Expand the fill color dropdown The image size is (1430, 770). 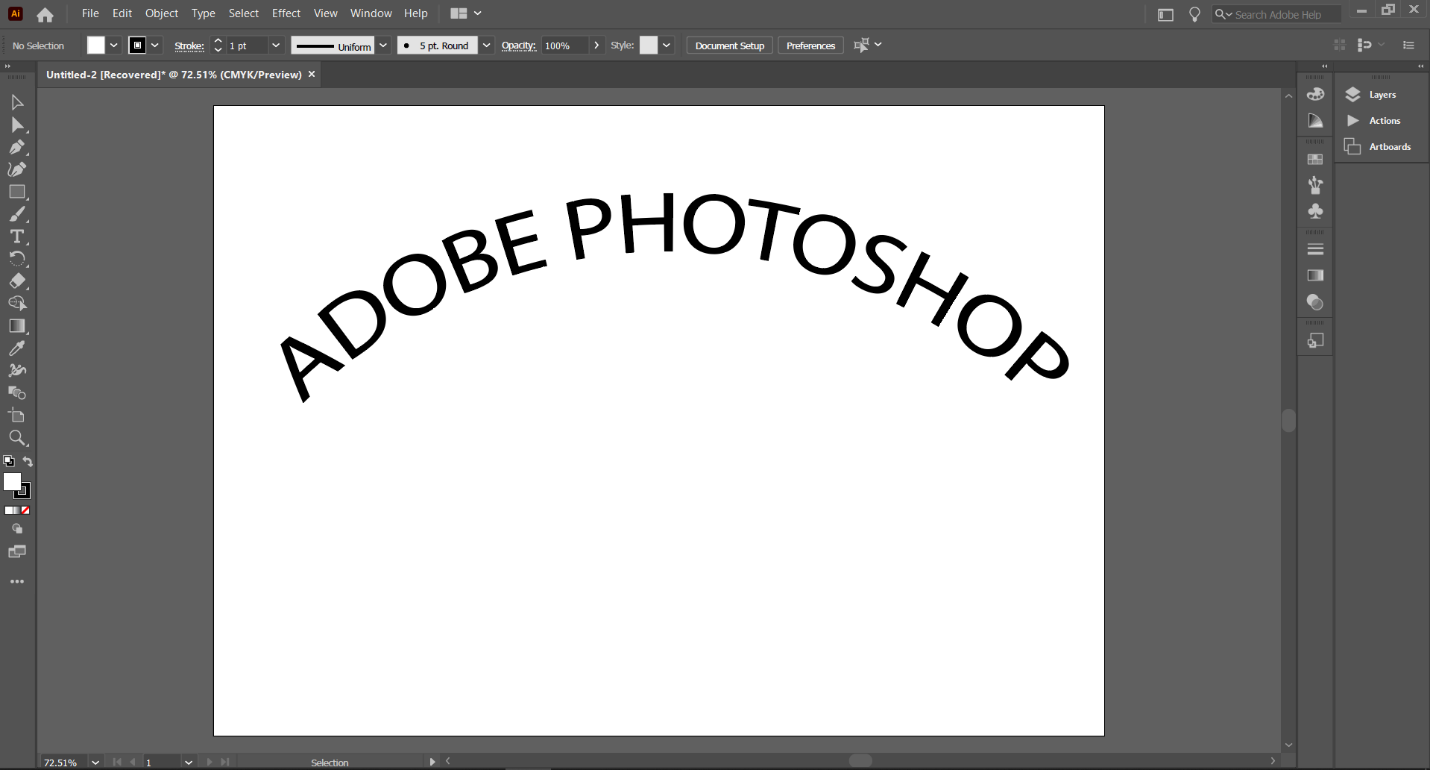point(113,45)
